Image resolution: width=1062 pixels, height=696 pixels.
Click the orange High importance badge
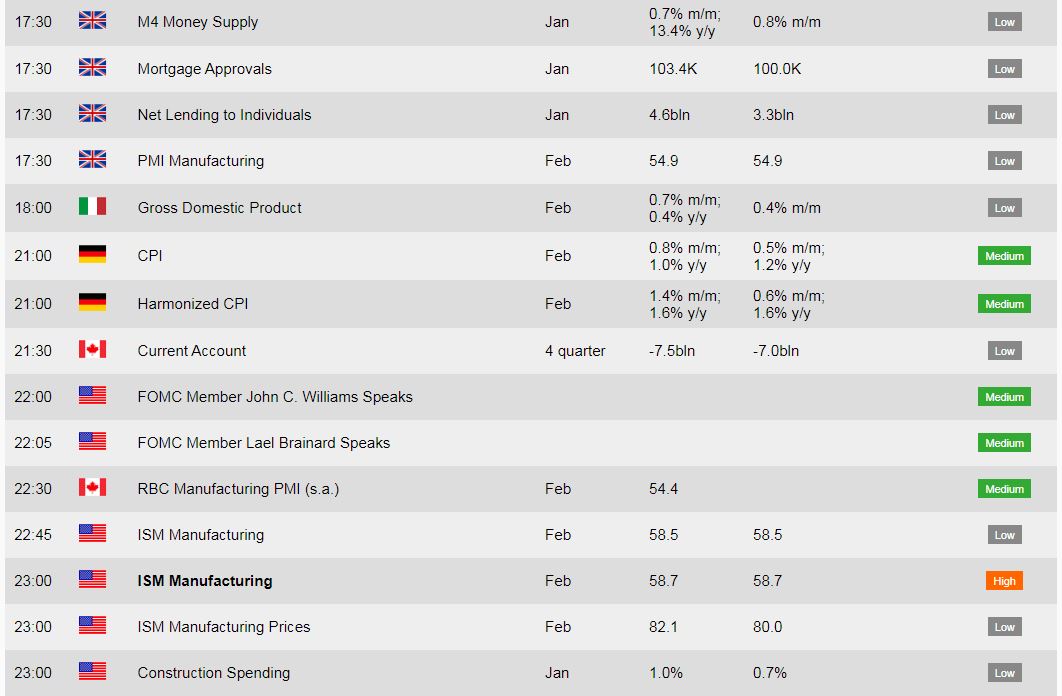(1004, 581)
